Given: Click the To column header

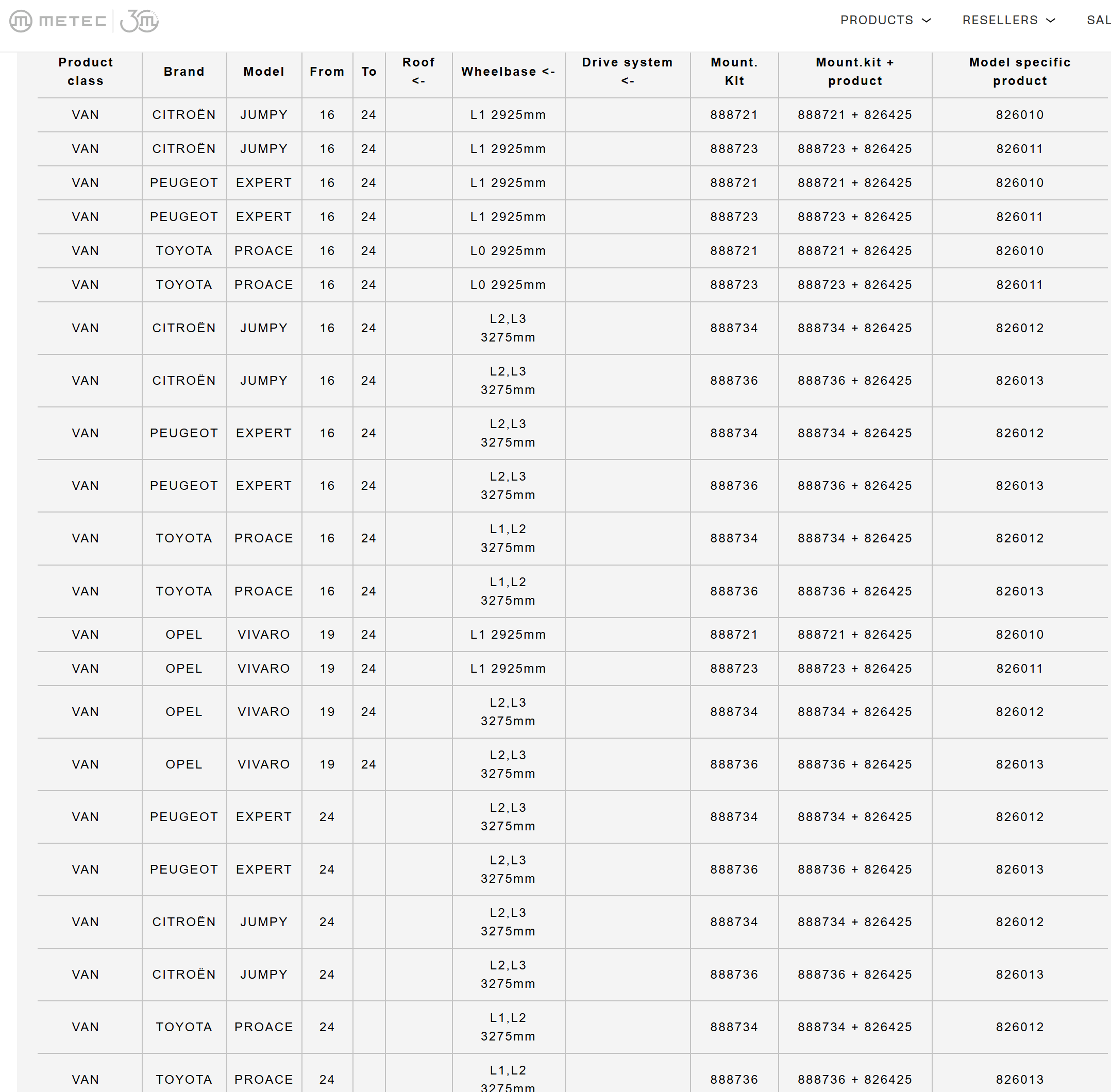Looking at the screenshot, I should 369,72.
